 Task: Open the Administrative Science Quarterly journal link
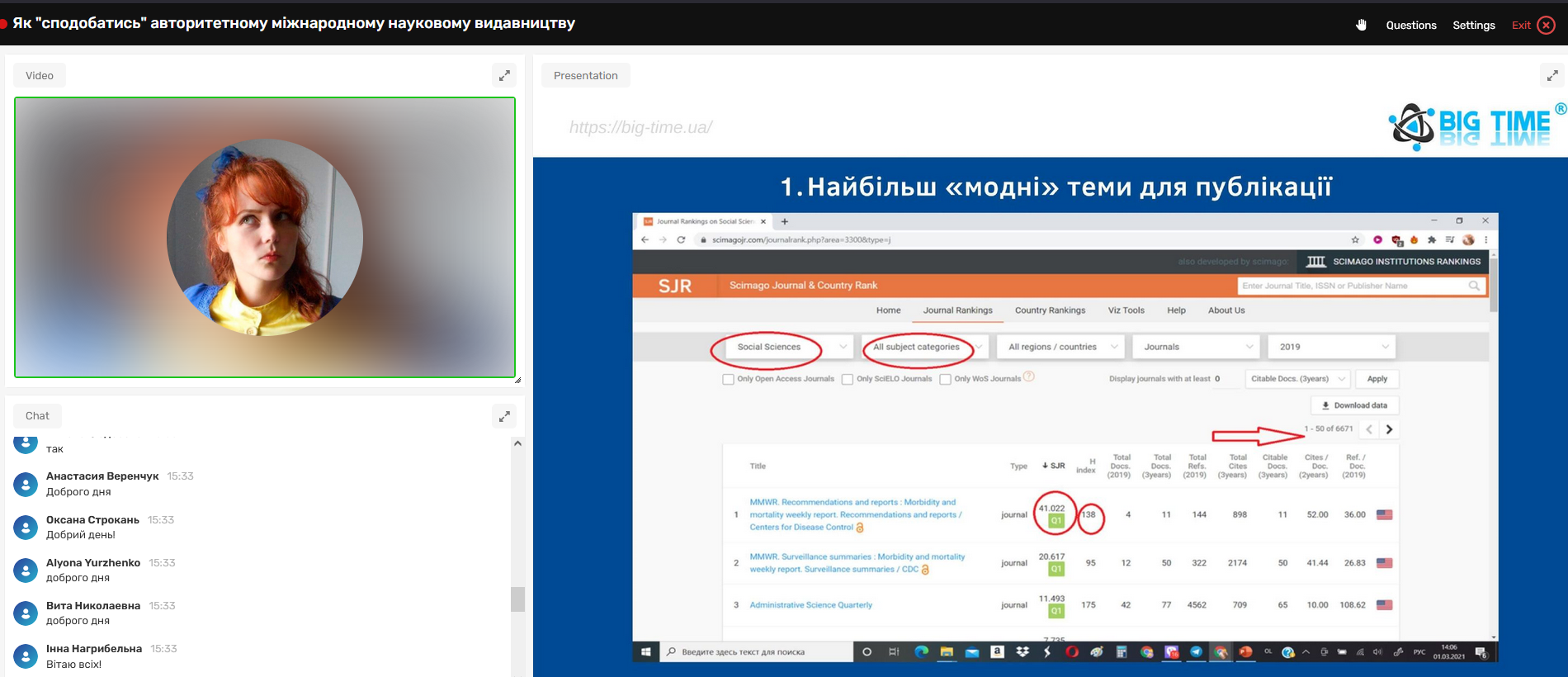point(811,605)
